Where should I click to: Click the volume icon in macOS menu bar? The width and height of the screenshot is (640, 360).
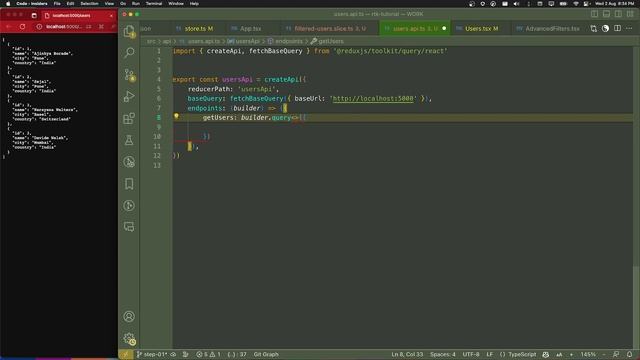tap(516, 3)
